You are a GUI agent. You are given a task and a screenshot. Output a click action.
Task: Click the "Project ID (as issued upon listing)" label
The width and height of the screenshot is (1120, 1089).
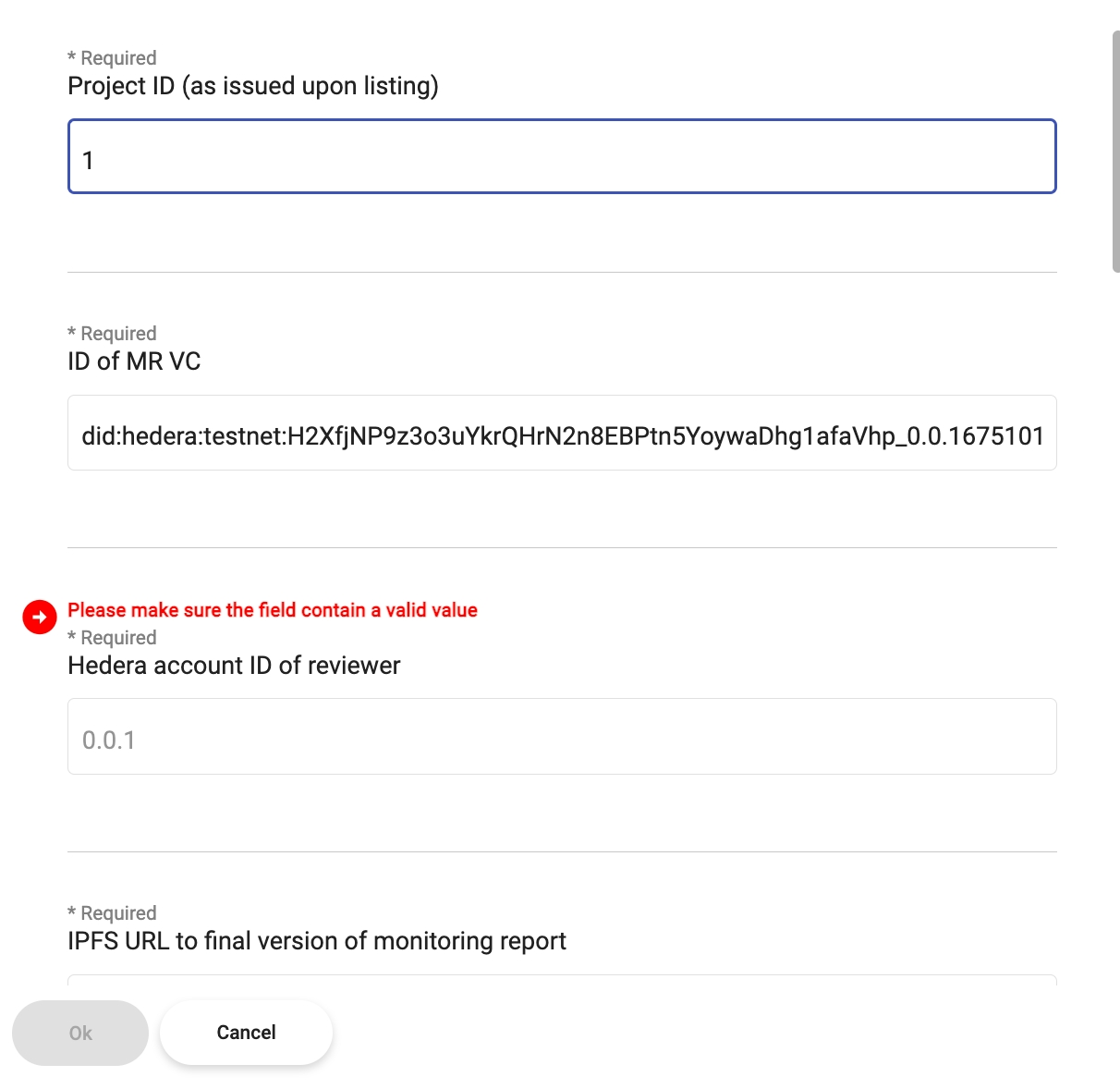click(253, 86)
